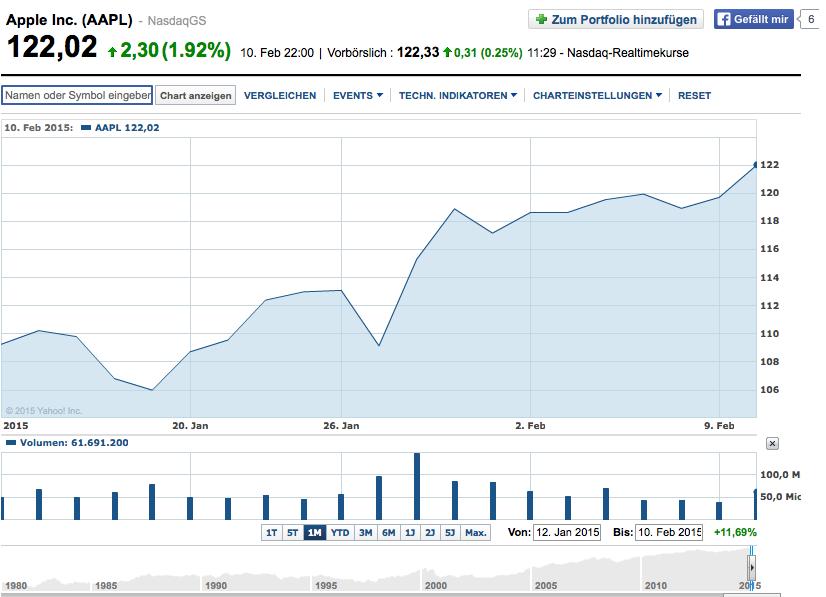Click the Bis date field

click(669, 532)
